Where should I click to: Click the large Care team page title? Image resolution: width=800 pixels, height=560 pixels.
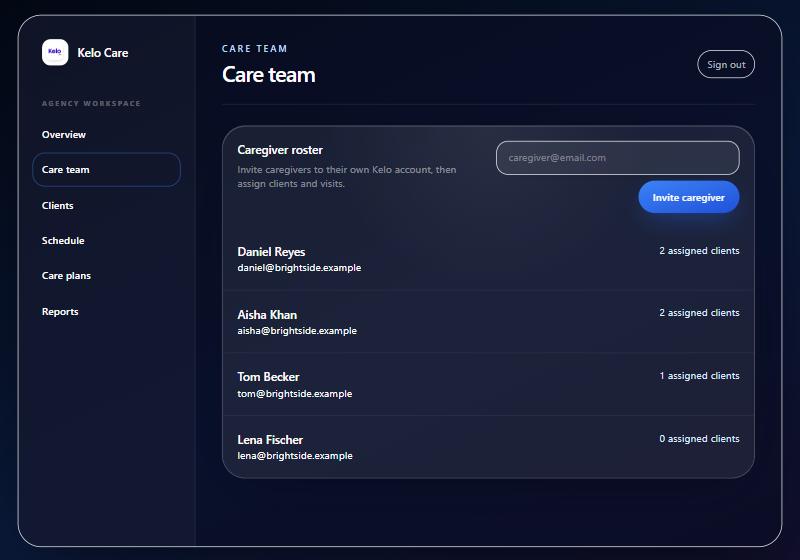click(268, 75)
